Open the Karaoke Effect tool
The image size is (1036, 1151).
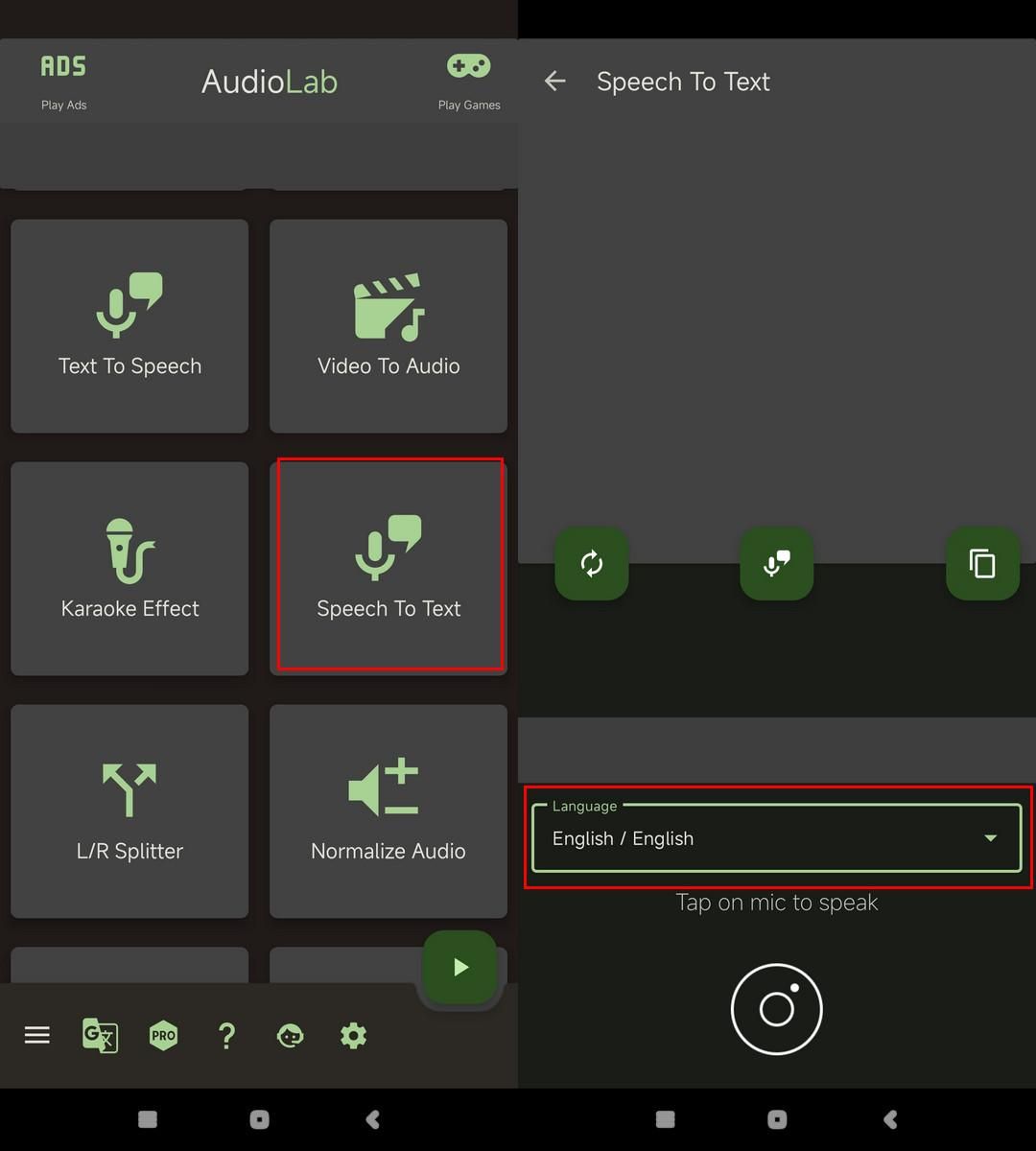[x=129, y=569]
